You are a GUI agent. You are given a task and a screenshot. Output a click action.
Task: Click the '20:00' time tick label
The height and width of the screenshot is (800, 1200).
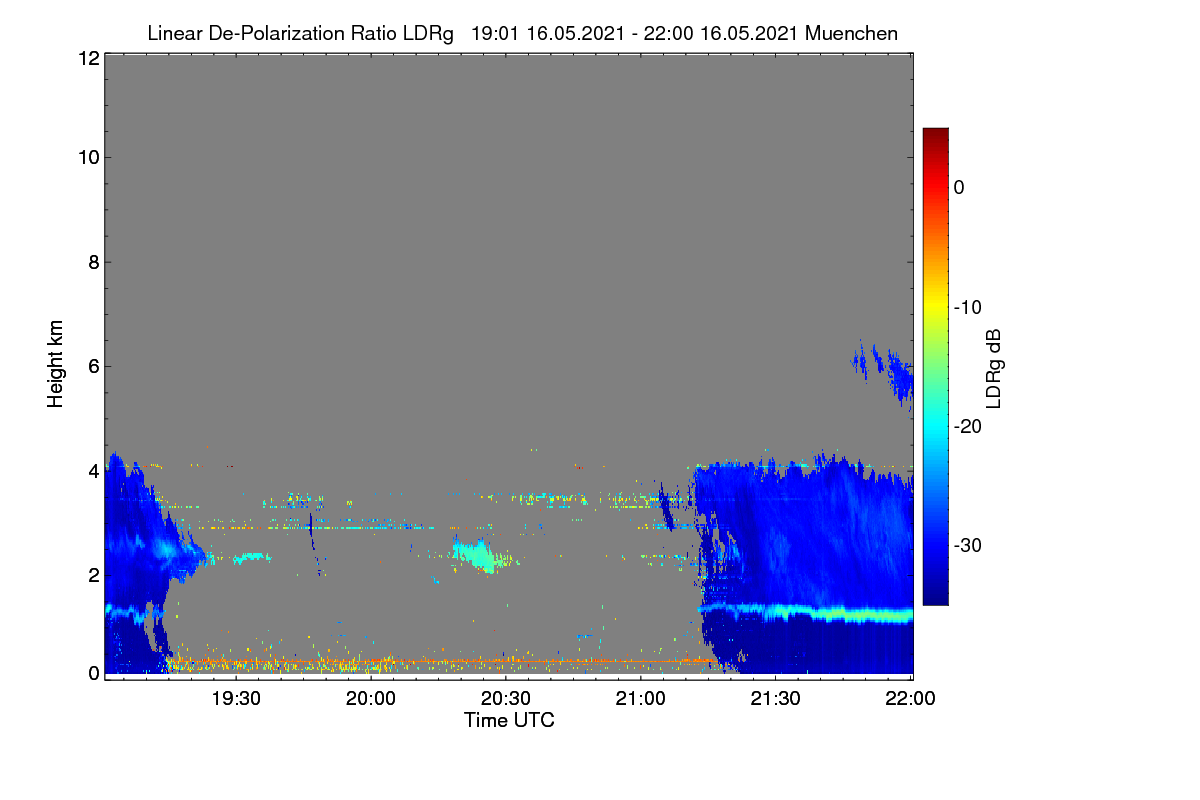pos(371,699)
